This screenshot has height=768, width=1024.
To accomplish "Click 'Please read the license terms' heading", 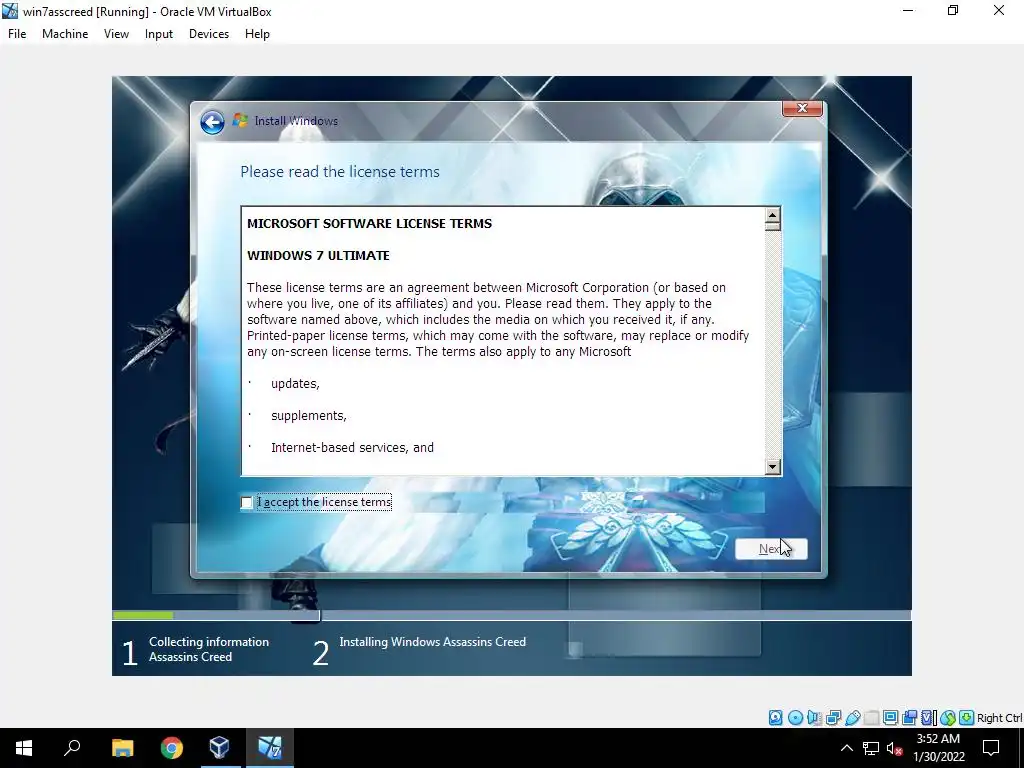I will tap(340, 172).
